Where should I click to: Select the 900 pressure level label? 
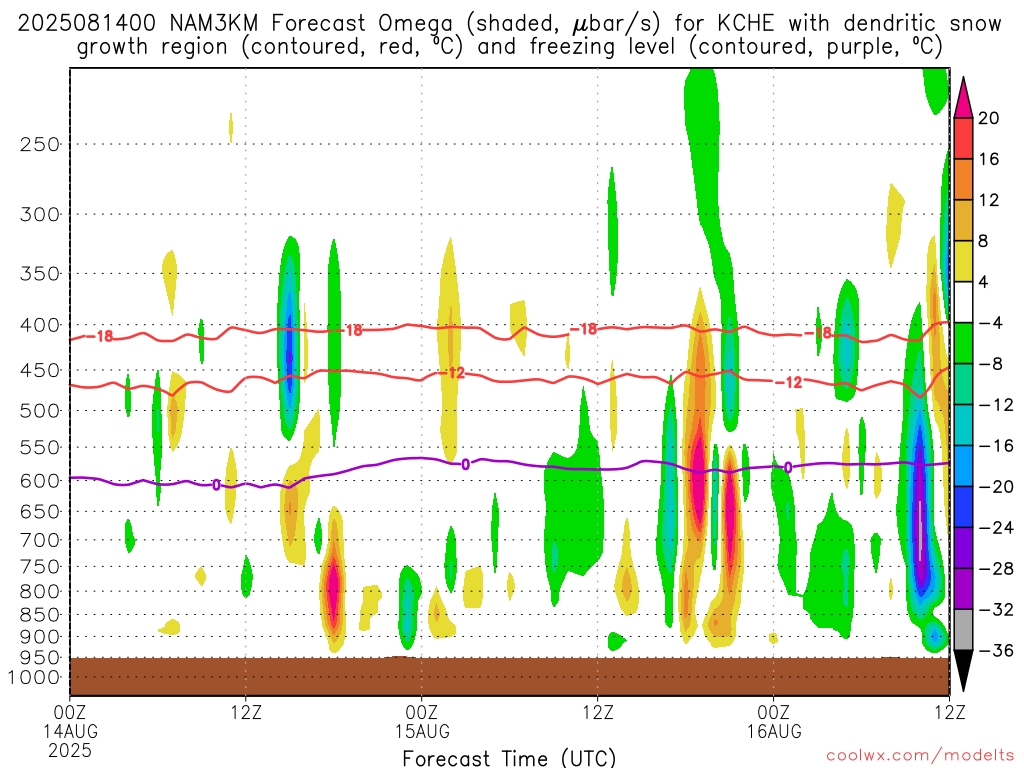(40, 637)
